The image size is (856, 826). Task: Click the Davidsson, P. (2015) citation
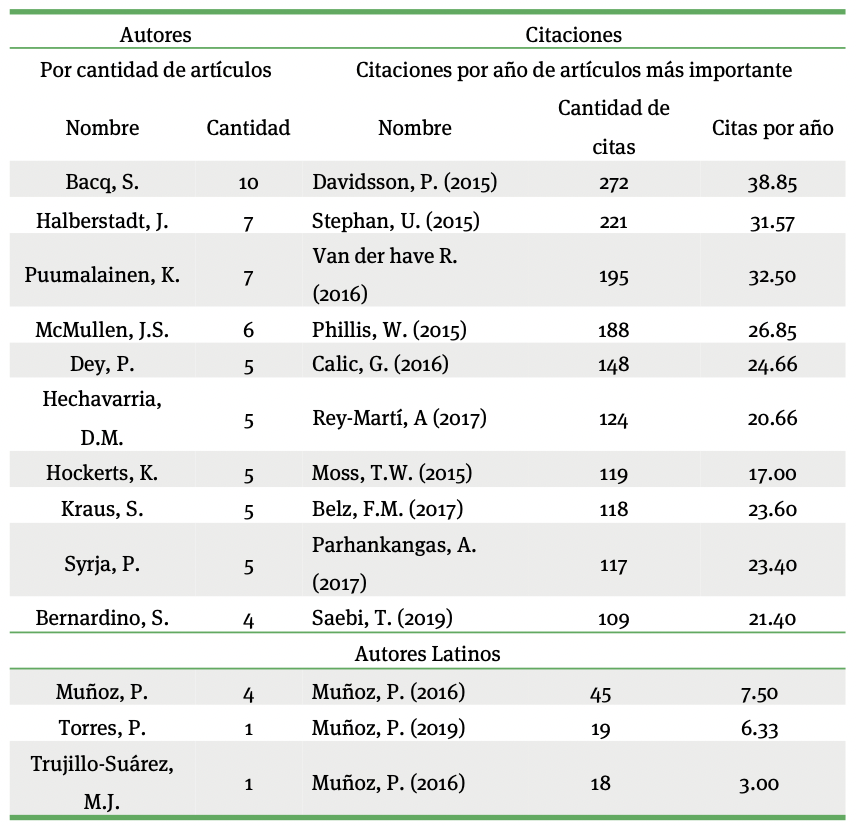point(405,183)
